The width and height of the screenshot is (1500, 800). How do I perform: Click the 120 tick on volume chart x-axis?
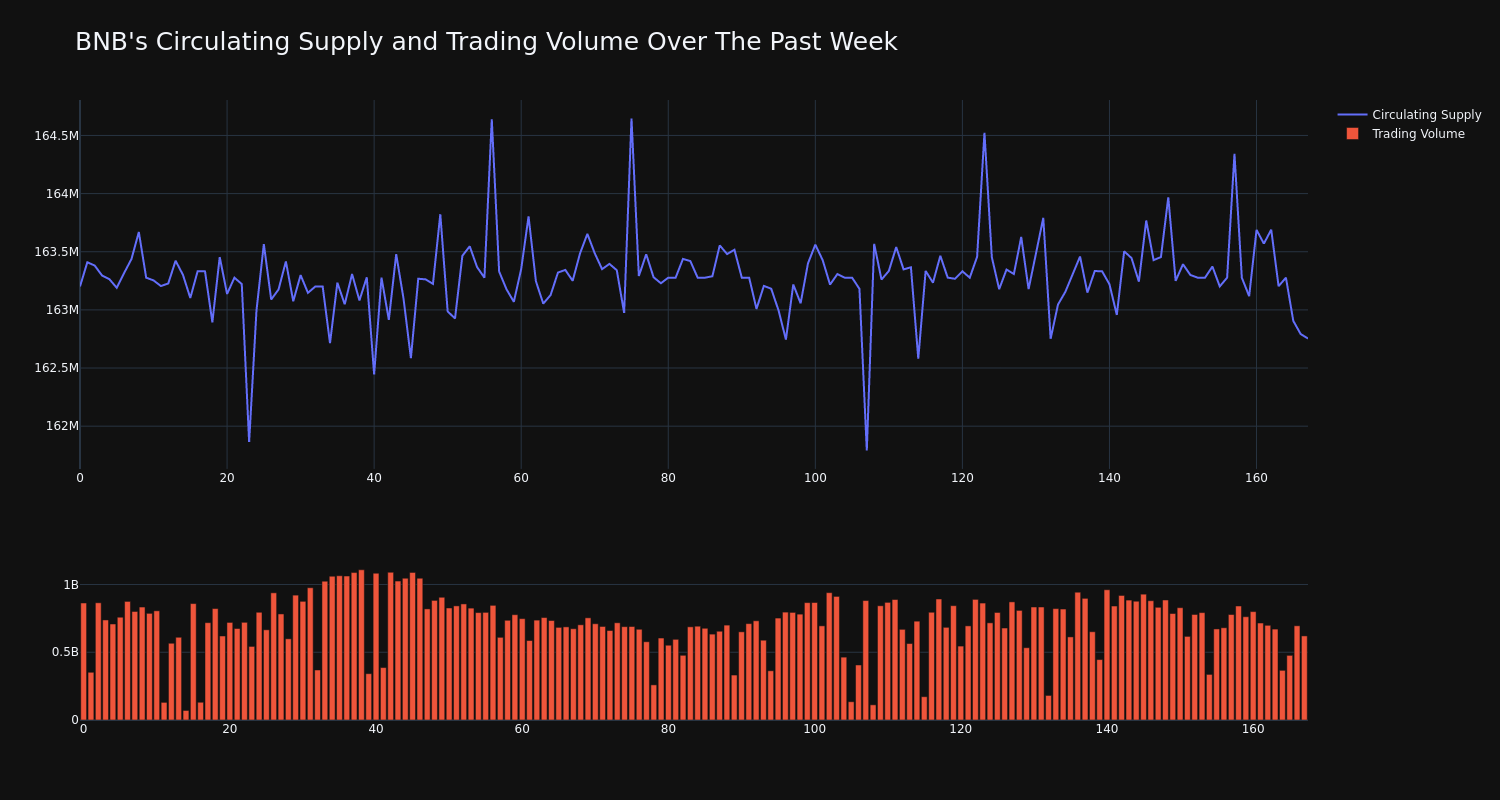coord(961,729)
